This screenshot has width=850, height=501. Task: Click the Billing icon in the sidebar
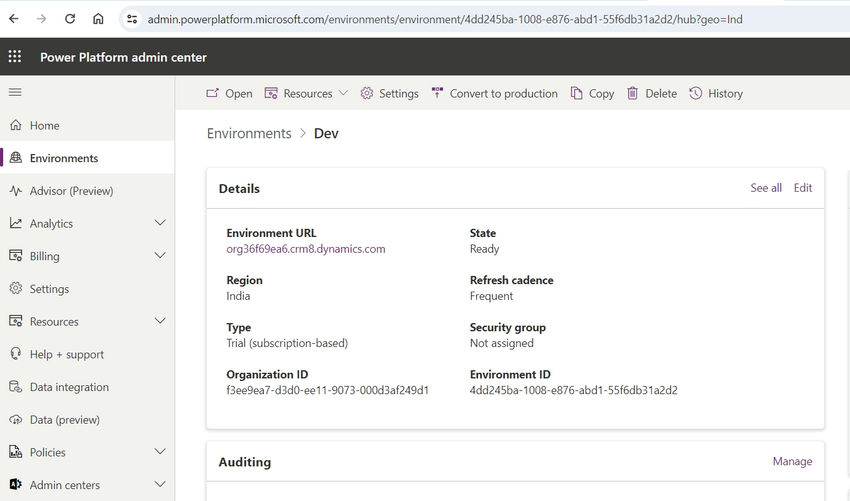pos(16,256)
